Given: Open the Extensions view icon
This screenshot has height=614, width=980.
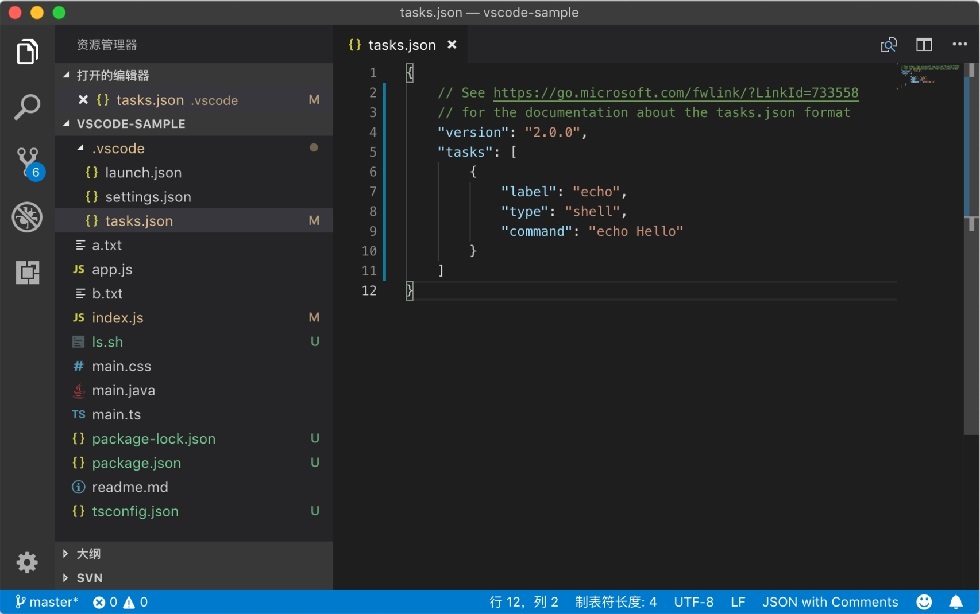Looking at the screenshot, I should (28, 272).
